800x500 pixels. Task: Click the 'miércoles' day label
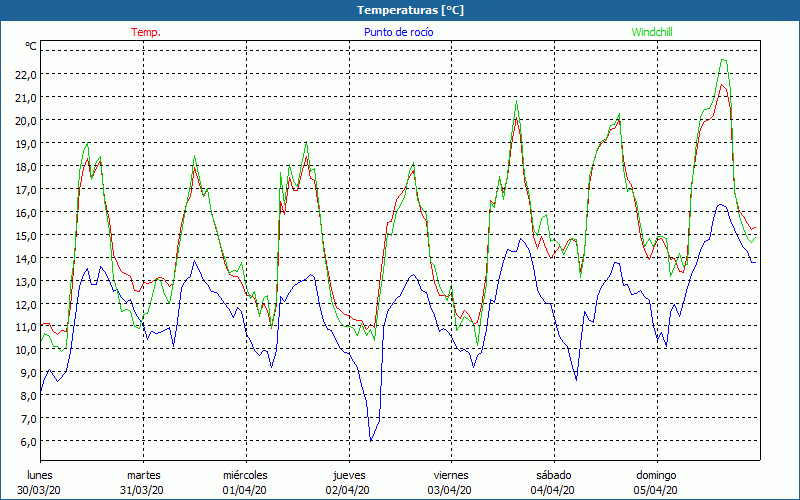[245, 475]
